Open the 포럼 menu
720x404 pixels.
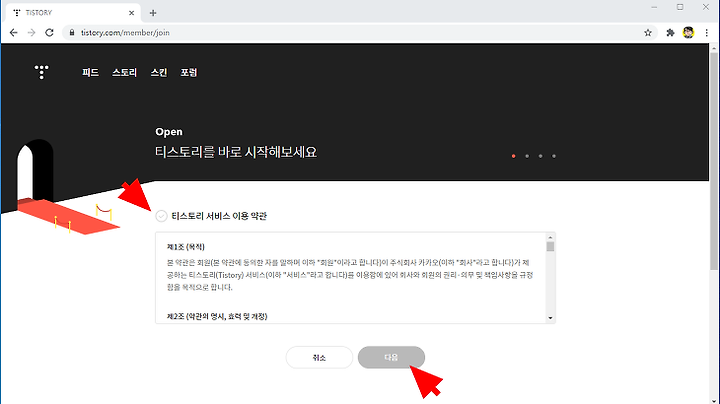click(x=189, y=73)
